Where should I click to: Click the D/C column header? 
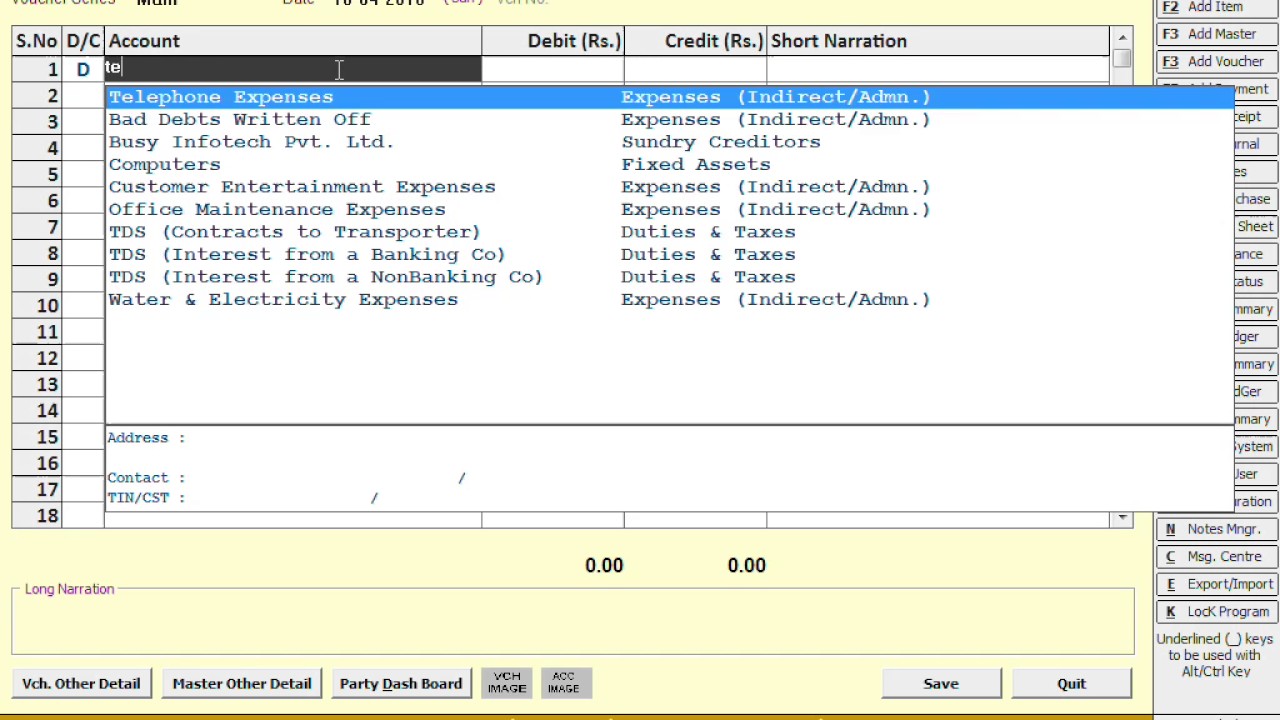tap(83, 41)
